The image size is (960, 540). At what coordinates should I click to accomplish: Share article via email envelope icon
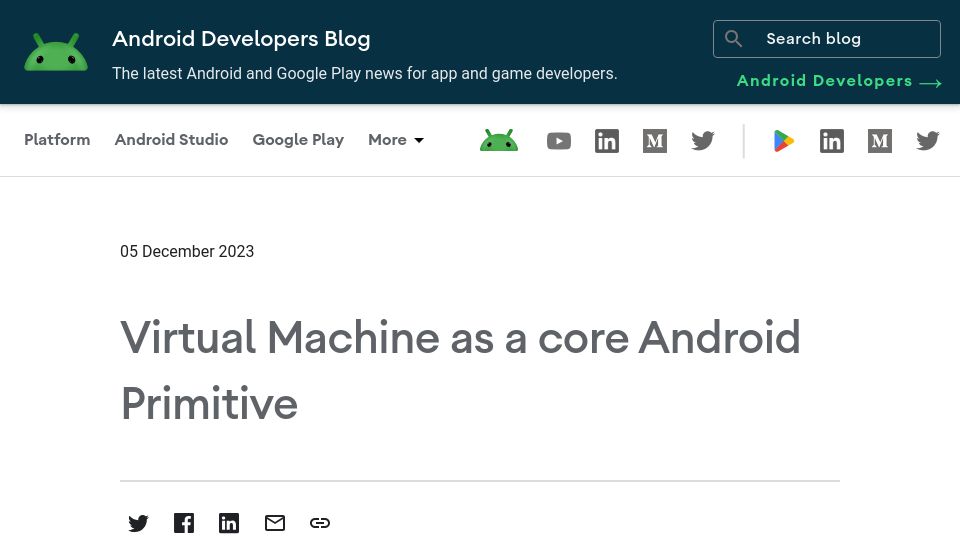(x=275, y=523)
